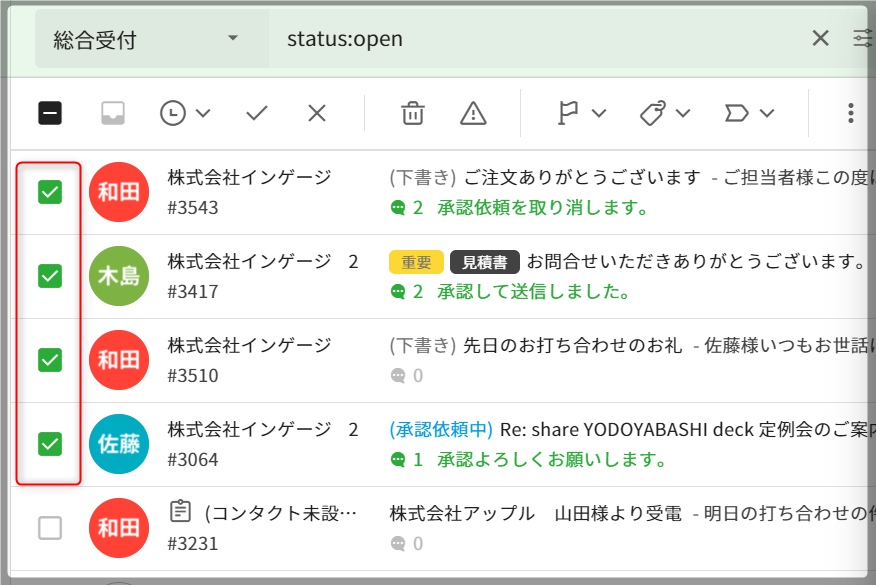This screenshot has width=876, height=585.
Task: Click the spam warning triangle icon
Action: tap(473, 113)
